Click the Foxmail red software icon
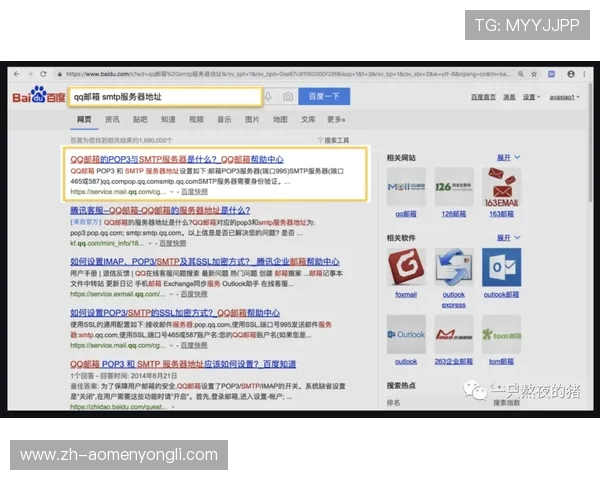 pyautogui.click(x=406, y=267)
